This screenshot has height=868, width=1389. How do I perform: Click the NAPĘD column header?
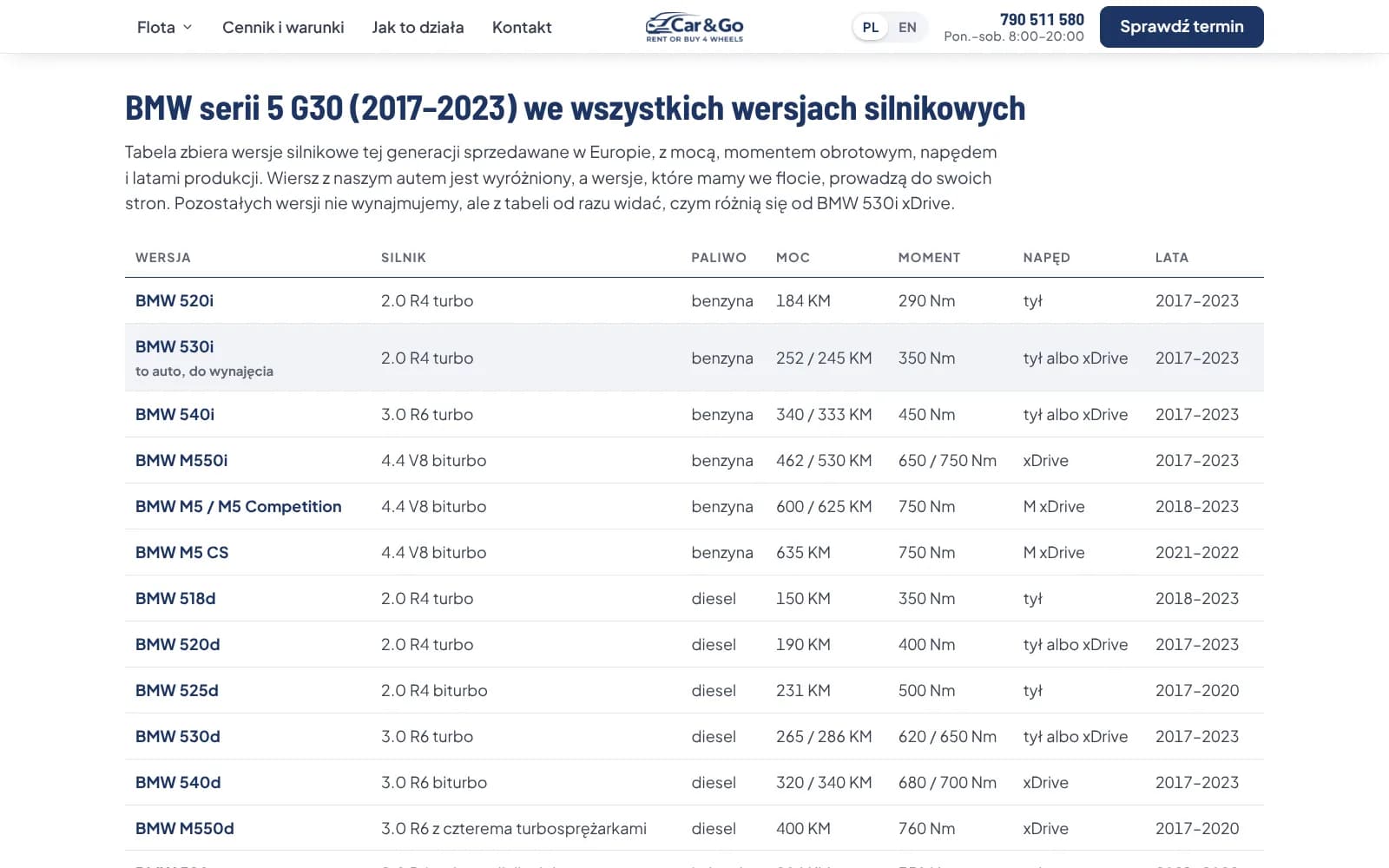[1047, 258]
